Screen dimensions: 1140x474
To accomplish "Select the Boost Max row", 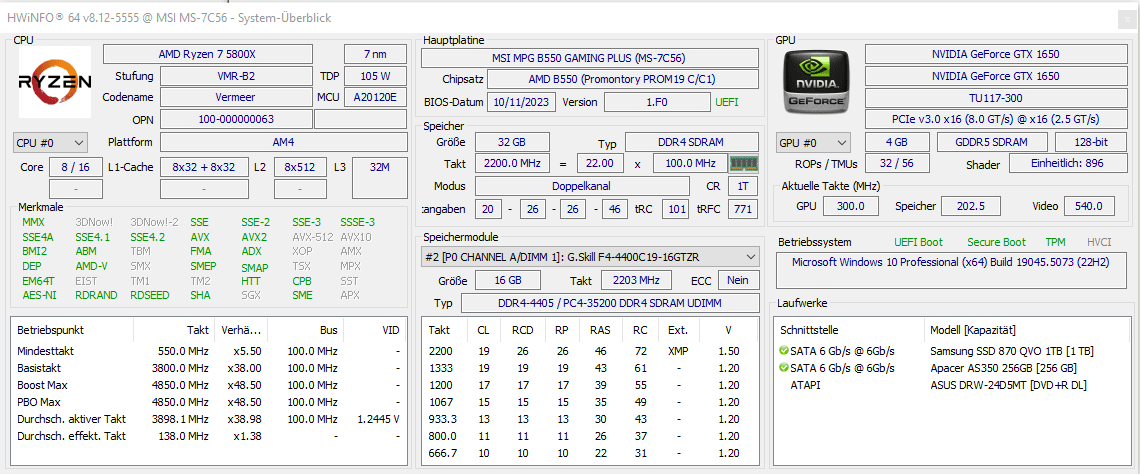I will pos(209,385).
